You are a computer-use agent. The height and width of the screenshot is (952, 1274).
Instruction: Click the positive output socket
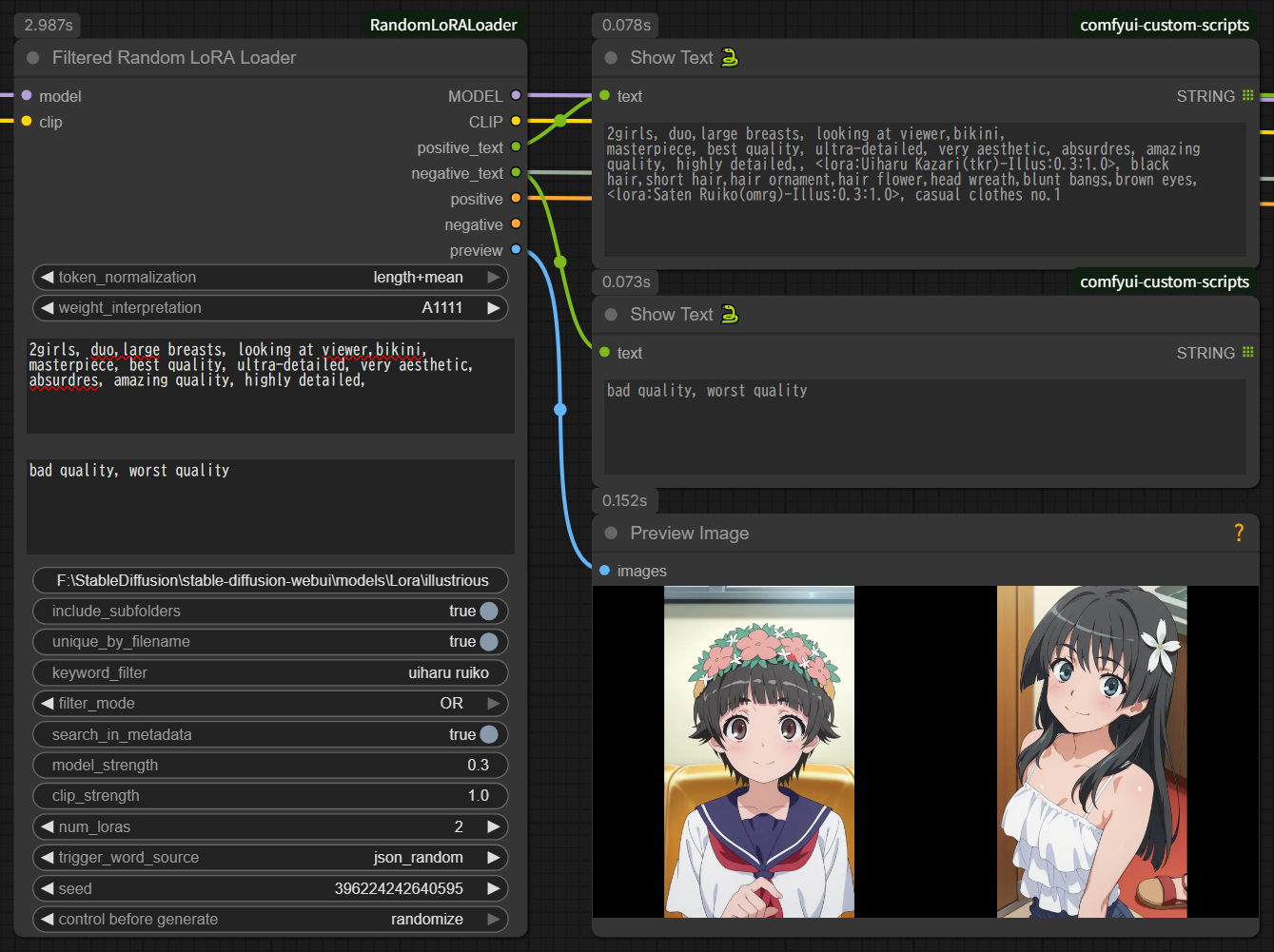tap(516, 198)
